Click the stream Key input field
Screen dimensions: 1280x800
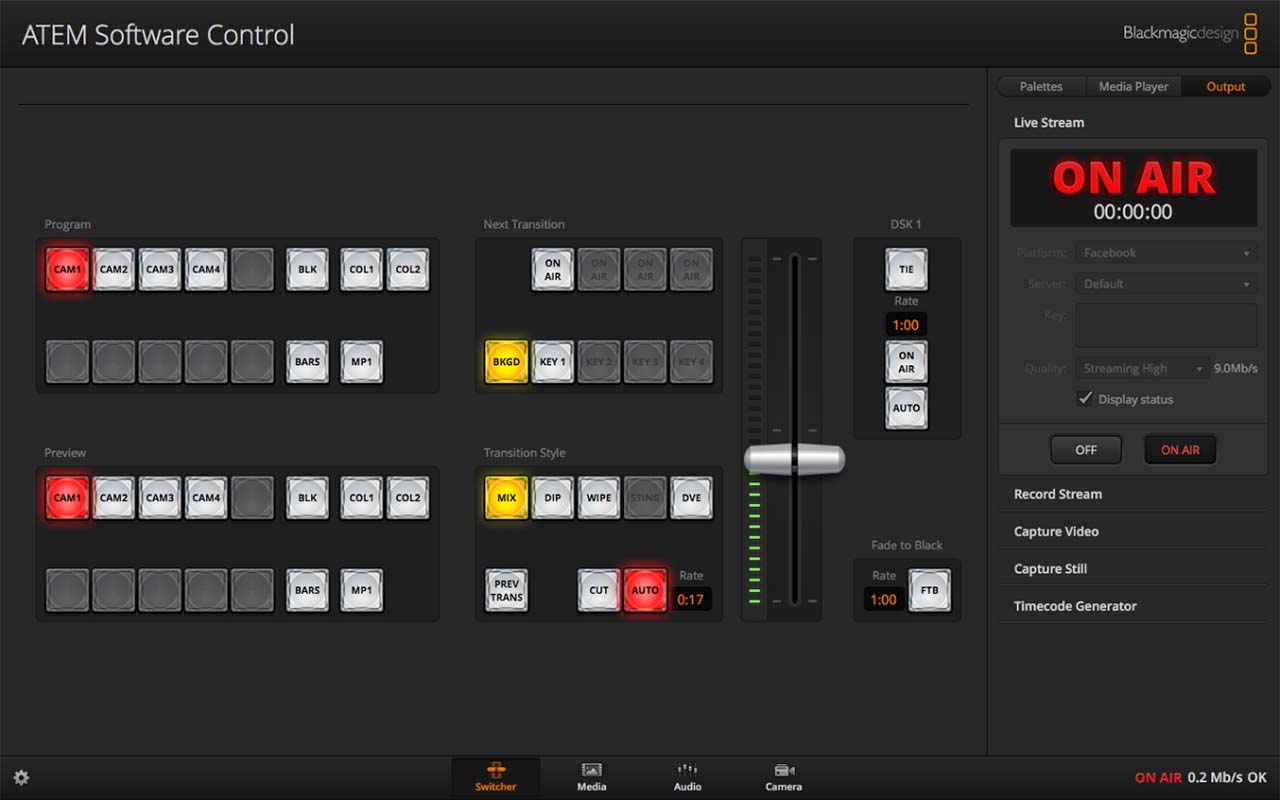pos(1166,325)
